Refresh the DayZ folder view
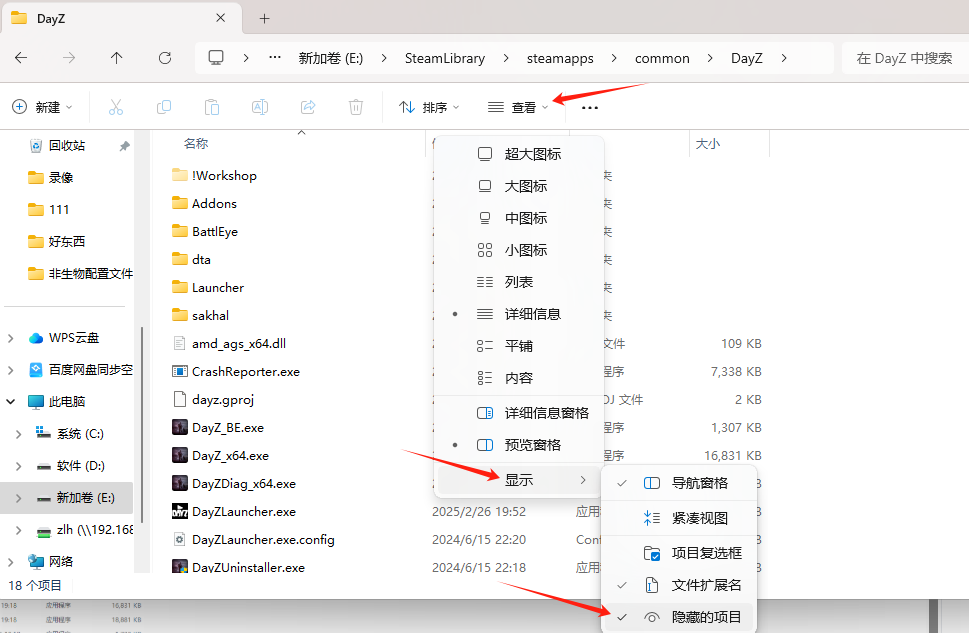This screenshot has width=969, height=633. 164,58
